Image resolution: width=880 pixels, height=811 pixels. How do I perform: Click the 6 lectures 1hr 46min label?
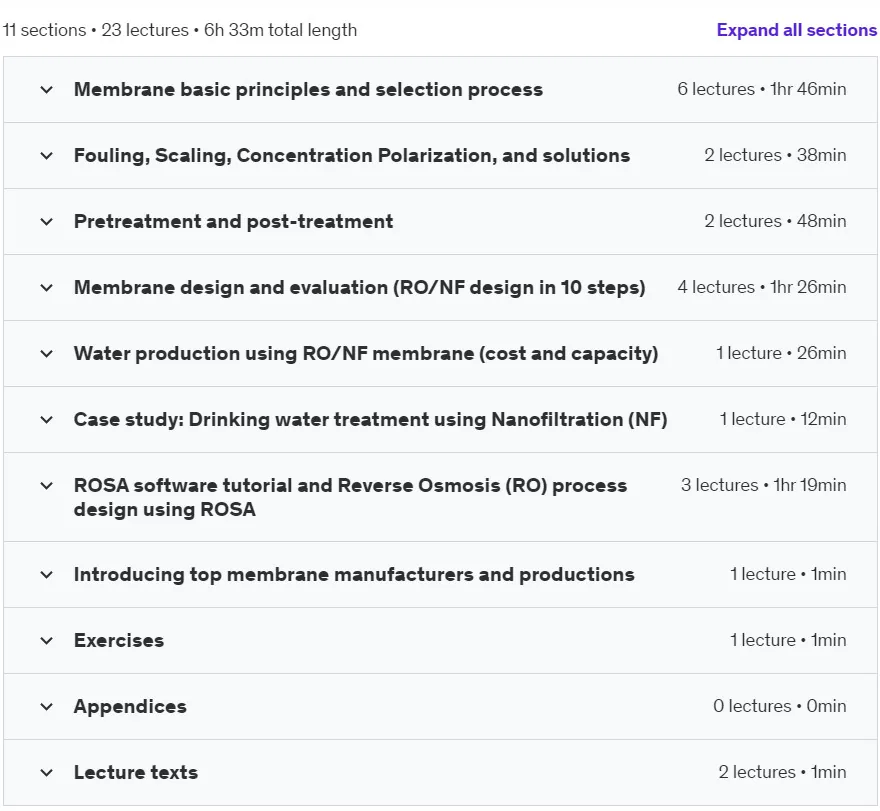point(762,89)
